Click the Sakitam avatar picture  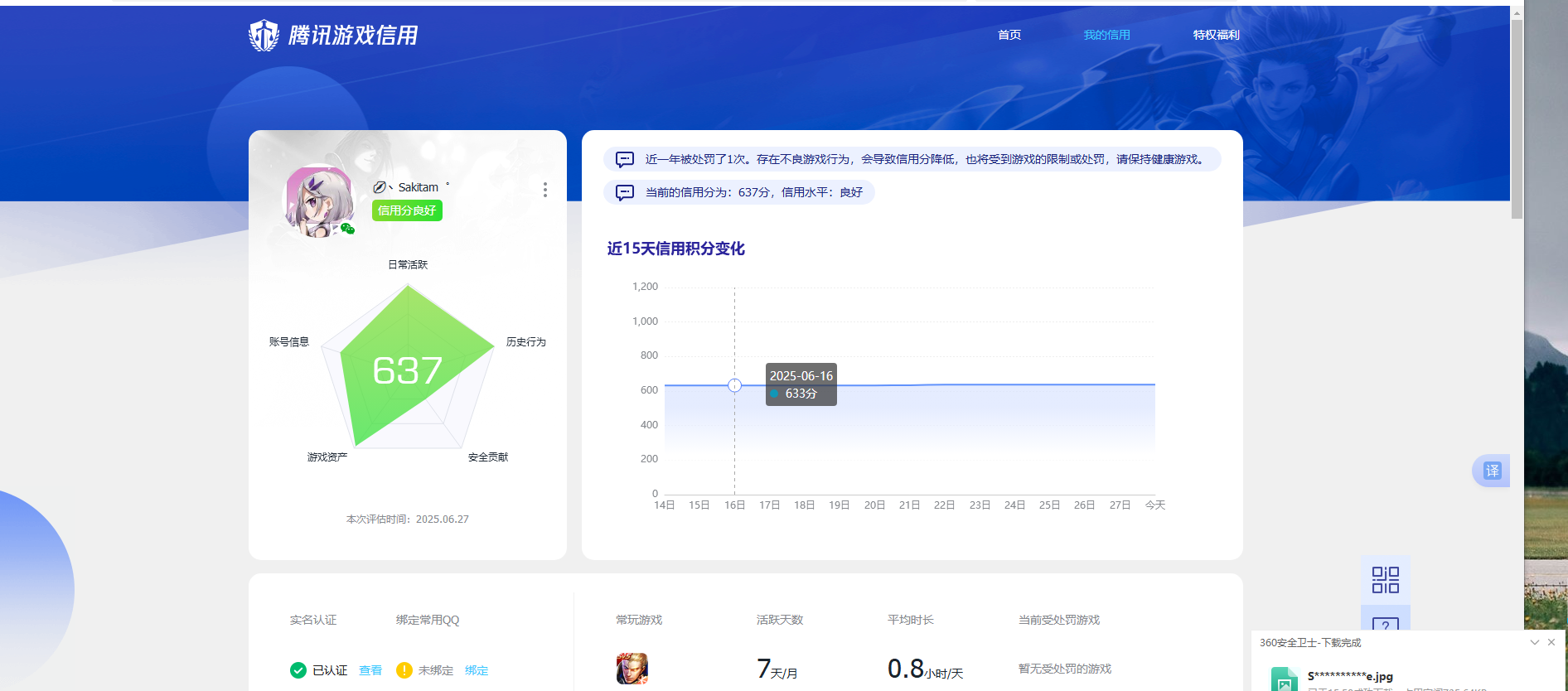[x=319, y=201]
